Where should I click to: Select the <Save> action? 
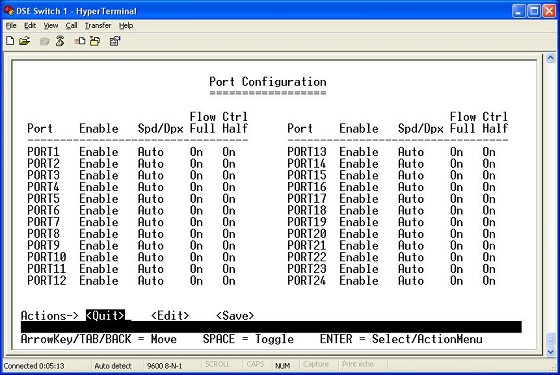(235, 315)
